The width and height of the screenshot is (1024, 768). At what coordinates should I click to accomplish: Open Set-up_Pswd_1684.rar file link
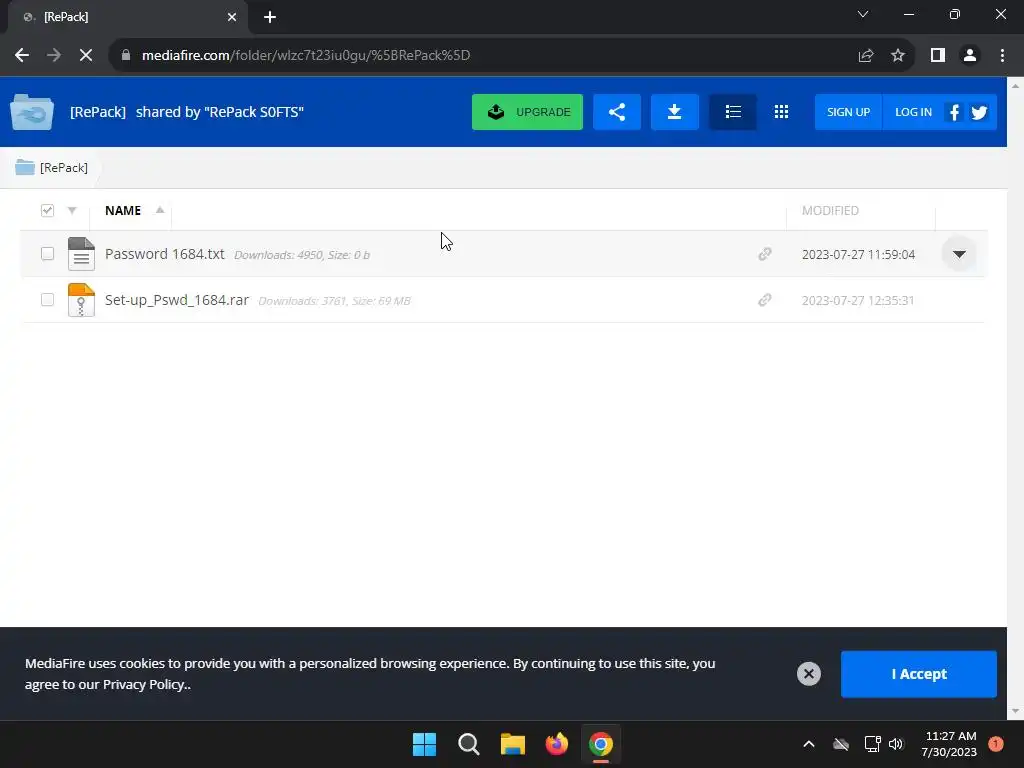[x=177, y=300]
